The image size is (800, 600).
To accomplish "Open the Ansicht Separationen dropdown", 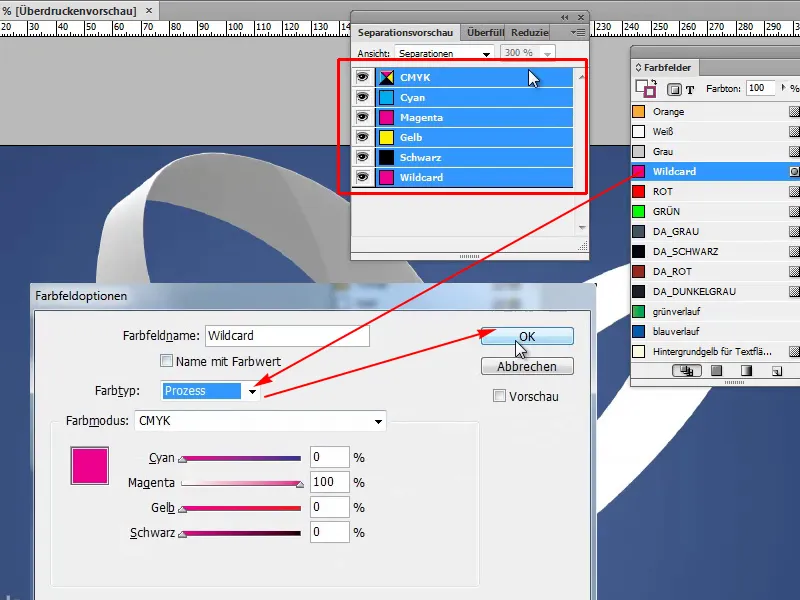I will click(x=444, y=53).
